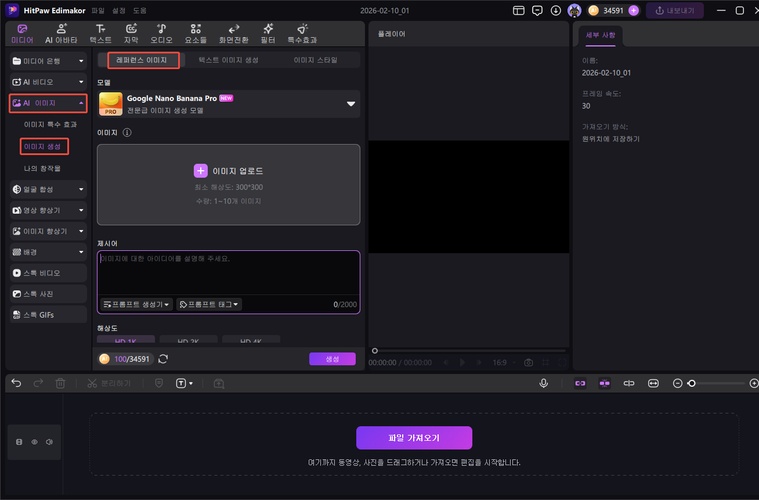Click the timeline zoom out minus icon
Screen dimensions: 759x500
[x=677, y=383]
